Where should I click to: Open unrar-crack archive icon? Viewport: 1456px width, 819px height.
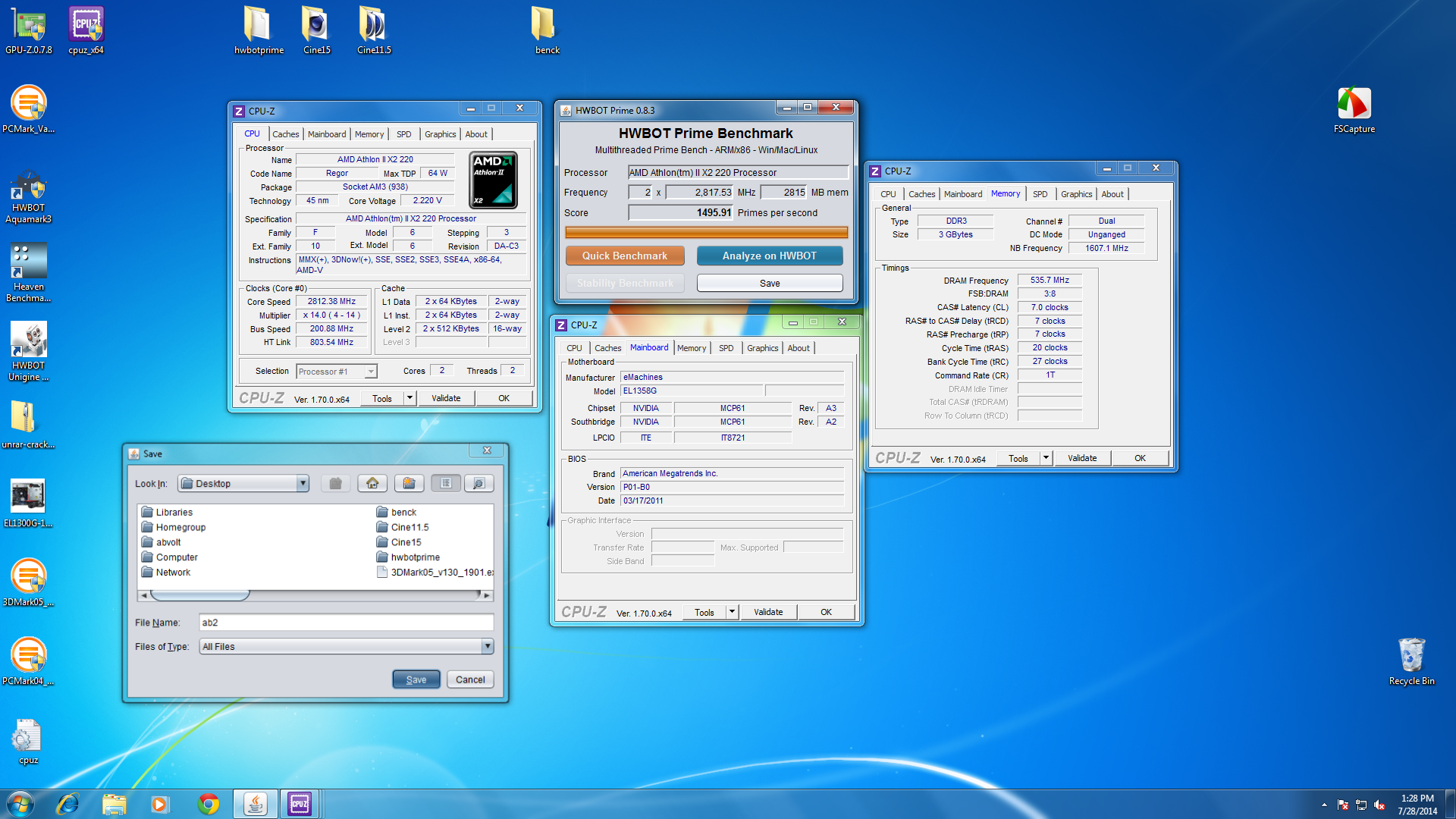[29, 425]
